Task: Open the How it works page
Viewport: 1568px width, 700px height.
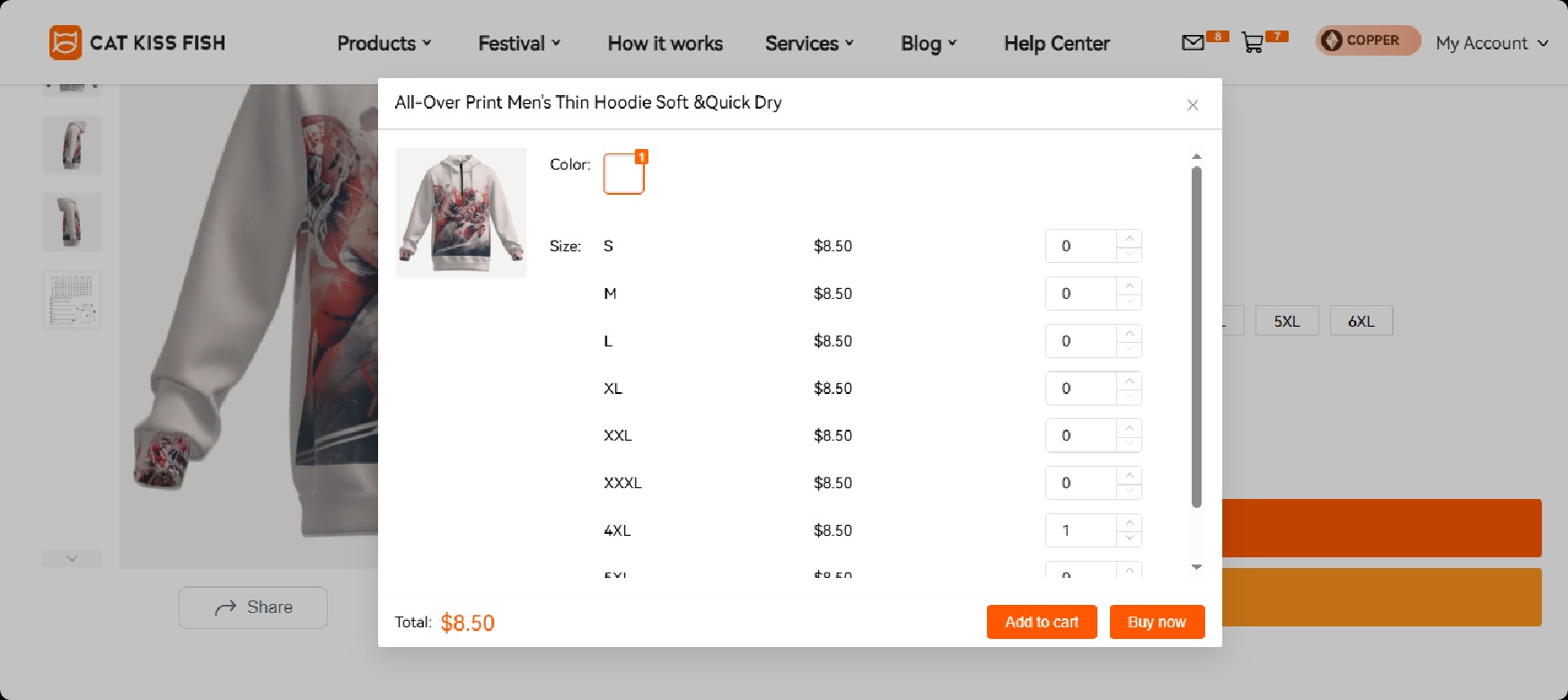Action: (x=665, y=43)
